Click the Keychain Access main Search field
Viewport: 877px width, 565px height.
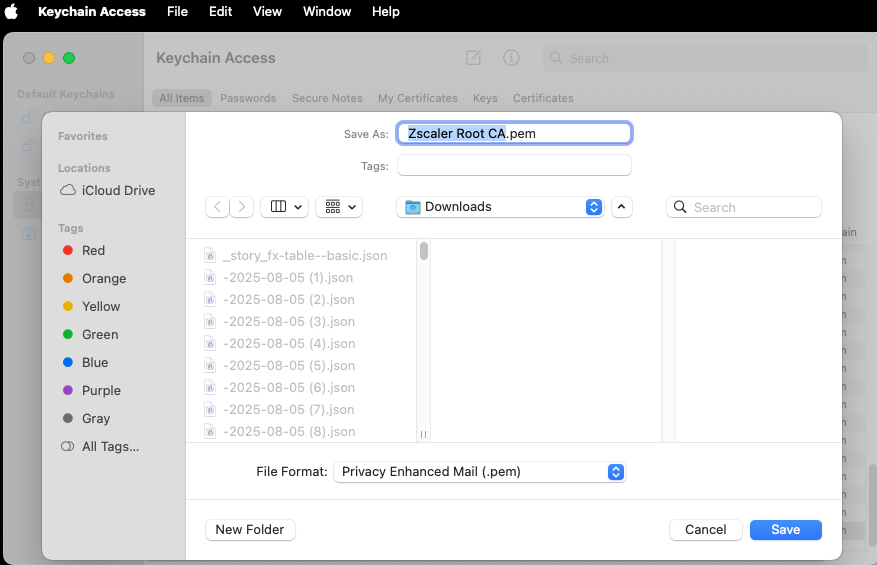[x=705, y=58]
